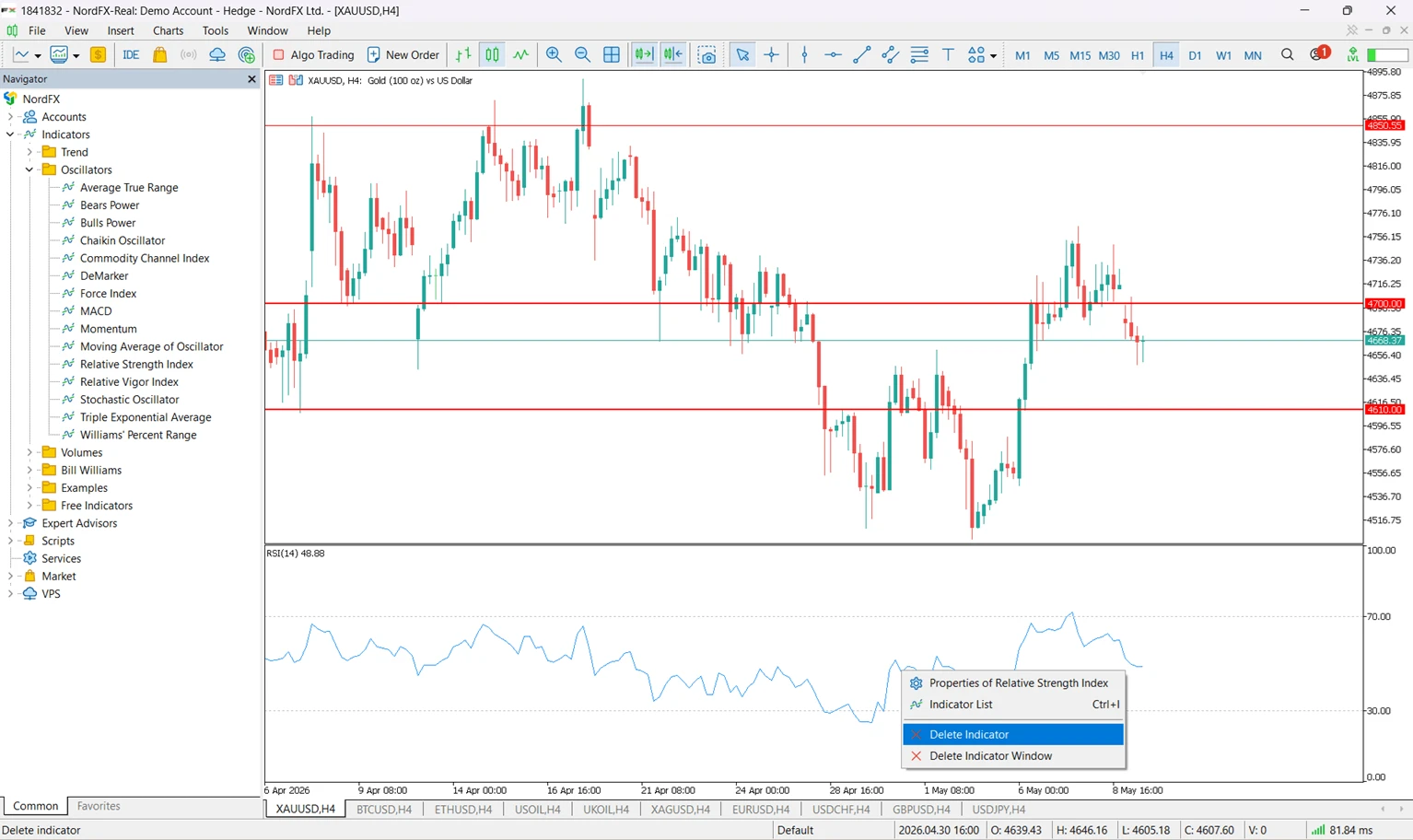Click the green LVL market depth icon
This screenshot has height=840, width=1413.
pos(1352,55)
